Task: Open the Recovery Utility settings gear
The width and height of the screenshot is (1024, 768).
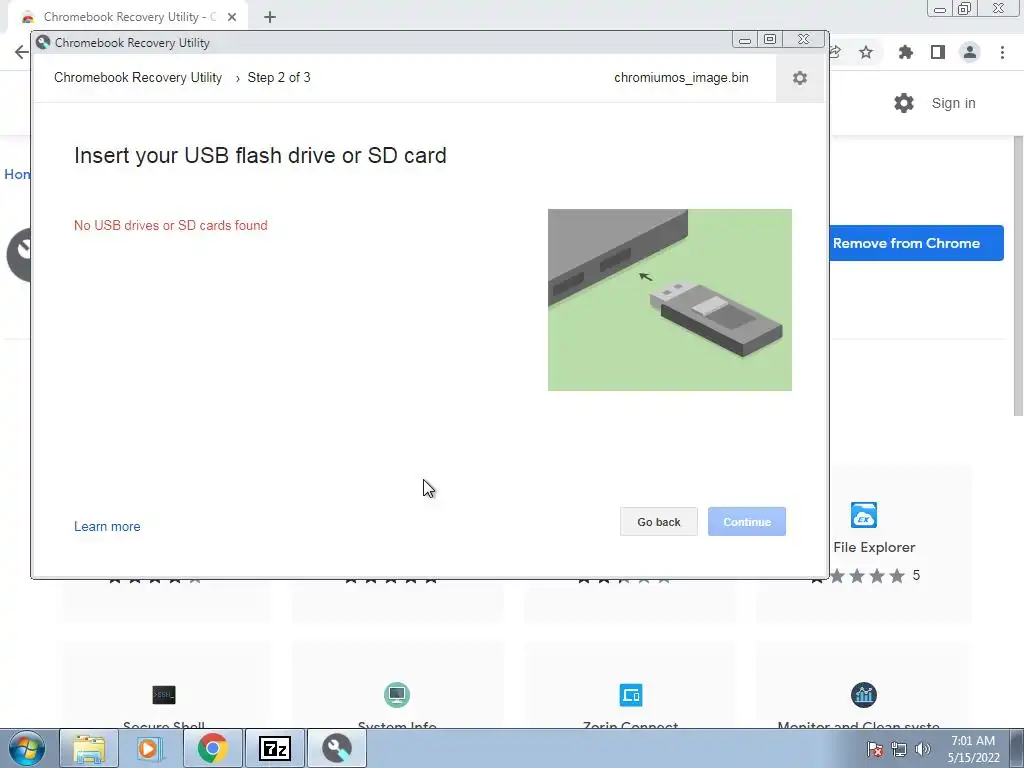Action: click(799, 78)
